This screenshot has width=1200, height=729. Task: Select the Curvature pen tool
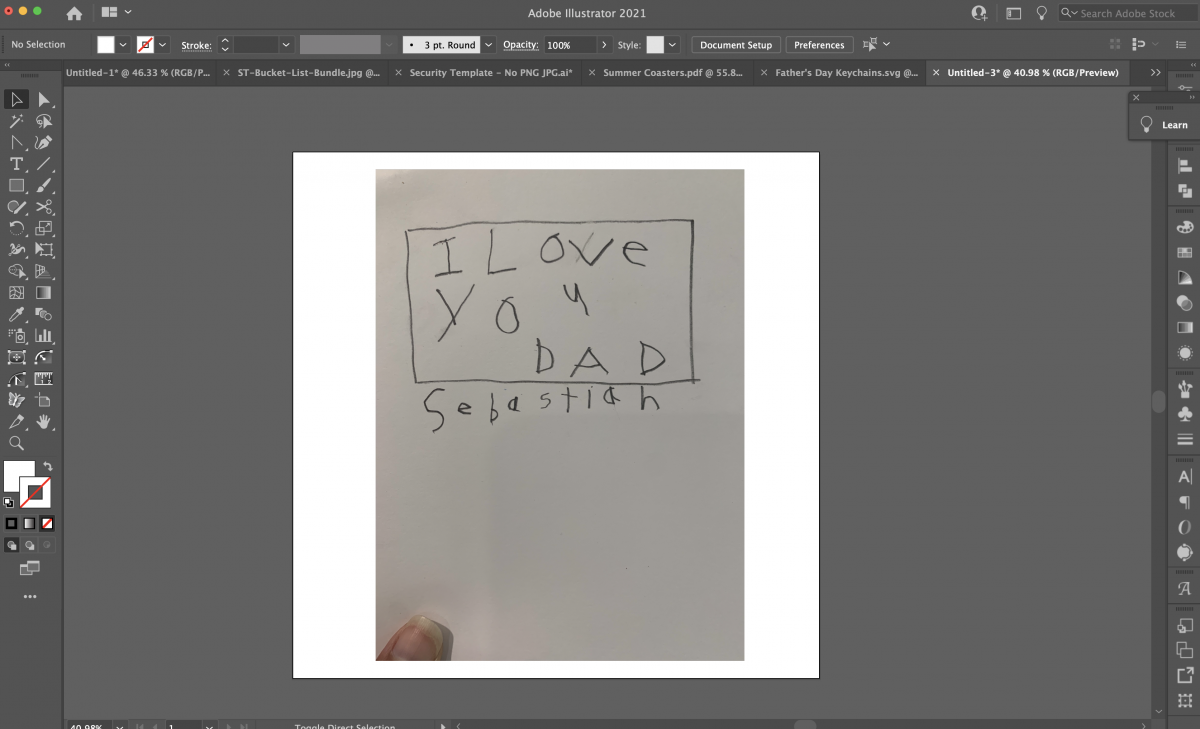point(44,143)
